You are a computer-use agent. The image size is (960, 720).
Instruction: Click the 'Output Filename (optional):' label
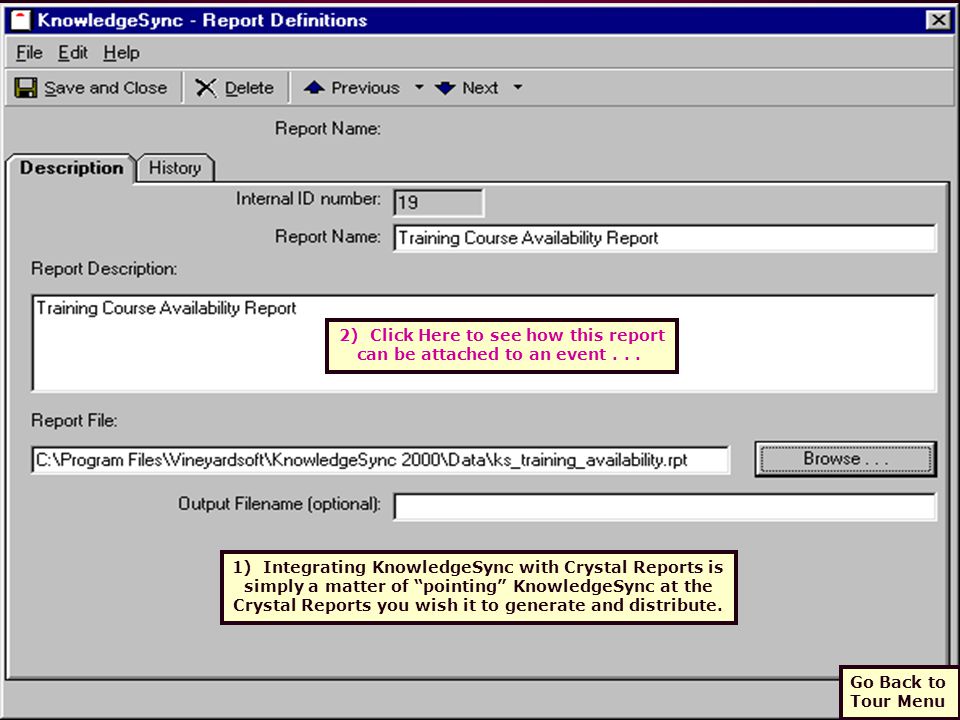coord(279,504)
